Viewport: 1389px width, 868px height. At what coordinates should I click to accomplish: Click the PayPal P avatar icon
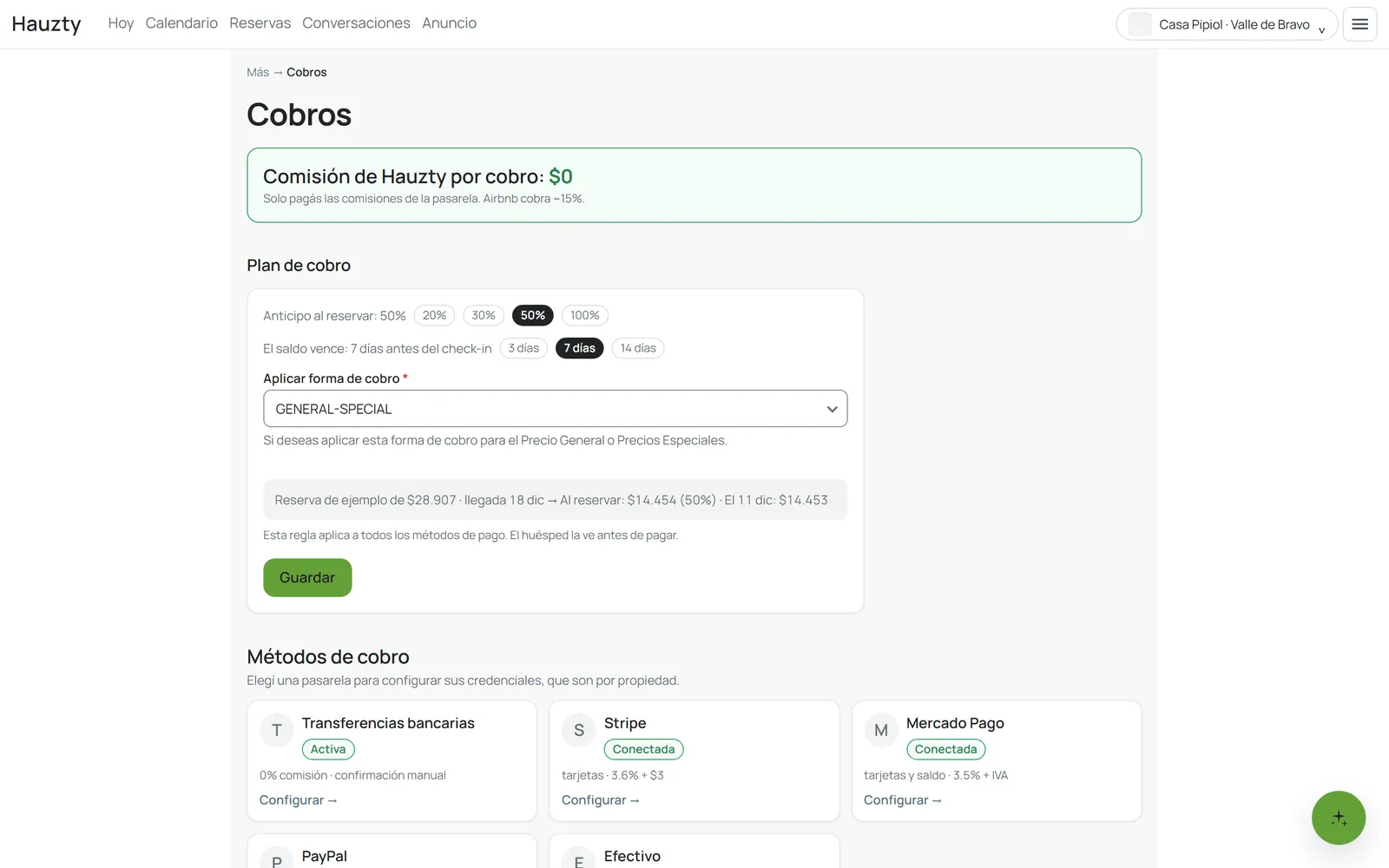pos(277,858)
